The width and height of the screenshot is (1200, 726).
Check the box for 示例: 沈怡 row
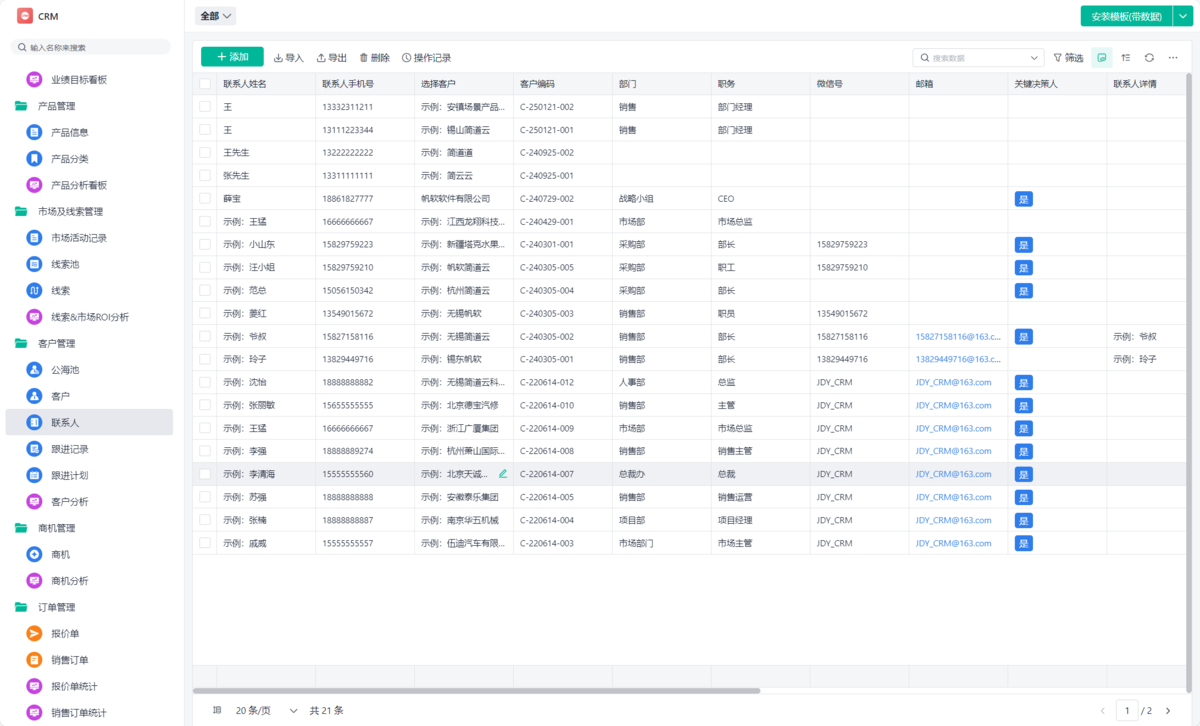point(205,382)
